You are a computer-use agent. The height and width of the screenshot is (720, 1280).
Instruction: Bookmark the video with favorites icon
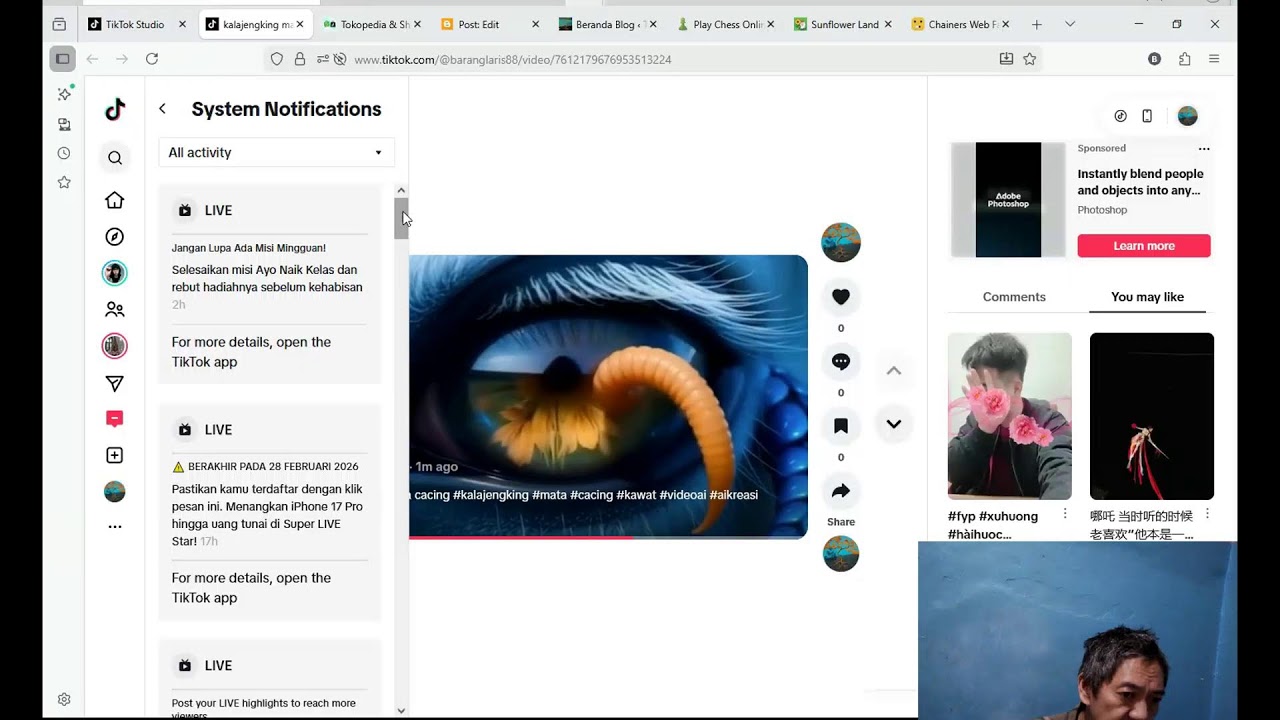point(841,426)
